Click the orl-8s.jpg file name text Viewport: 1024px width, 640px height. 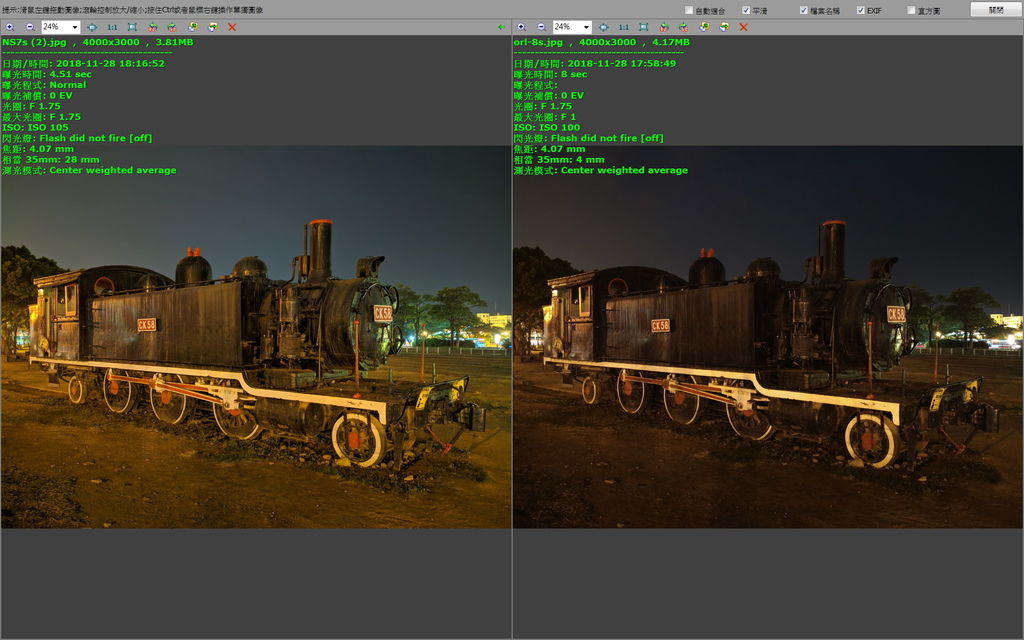pos(538,42)
